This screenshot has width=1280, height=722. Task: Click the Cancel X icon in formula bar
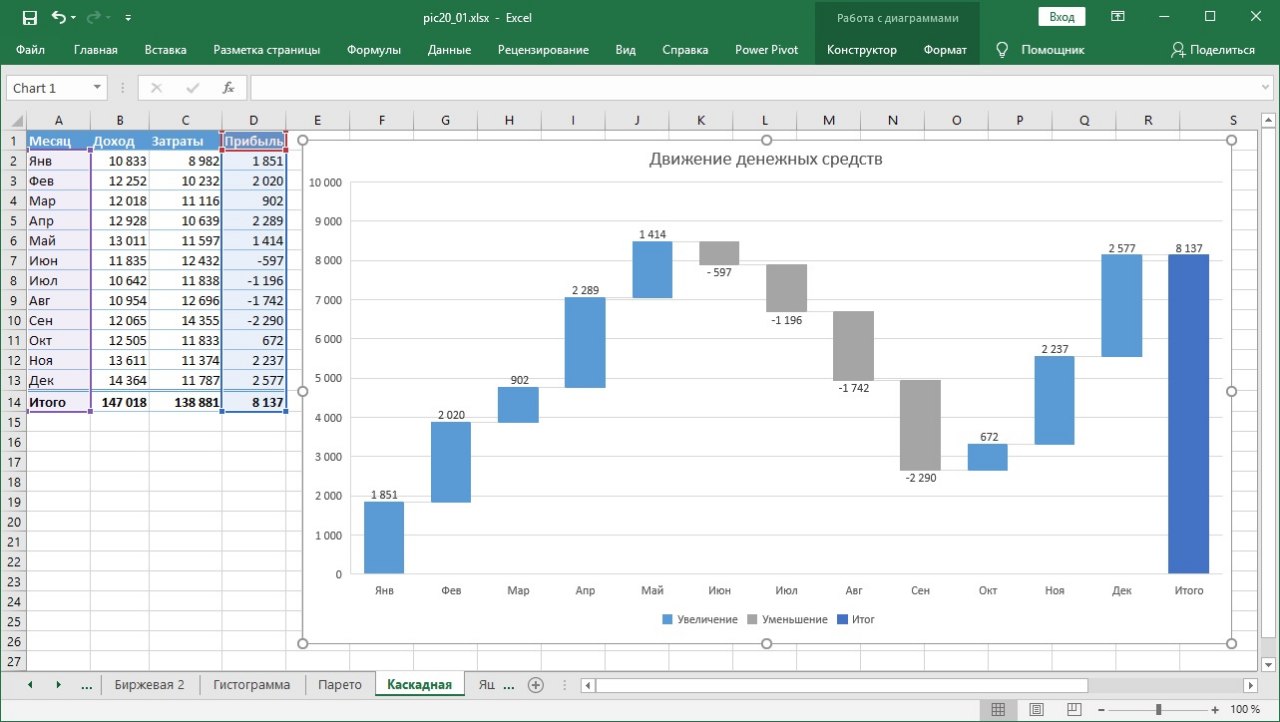pyautogui.click(x=156, y=88)
